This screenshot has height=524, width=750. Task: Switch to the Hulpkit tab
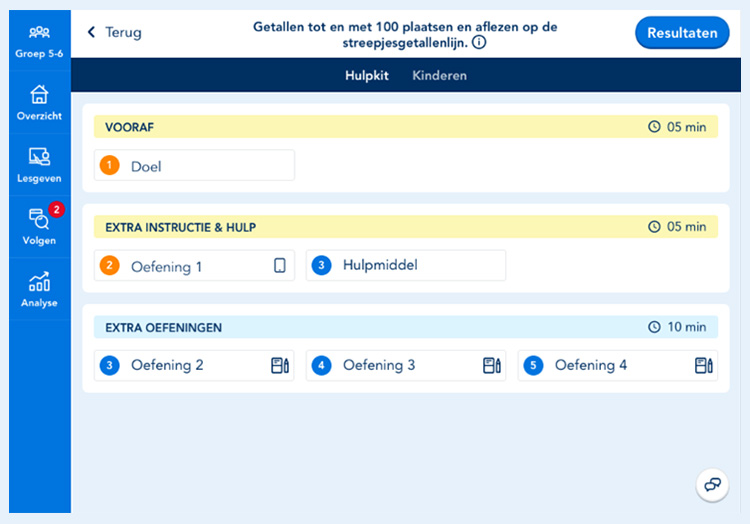click(x=367, y=76)
